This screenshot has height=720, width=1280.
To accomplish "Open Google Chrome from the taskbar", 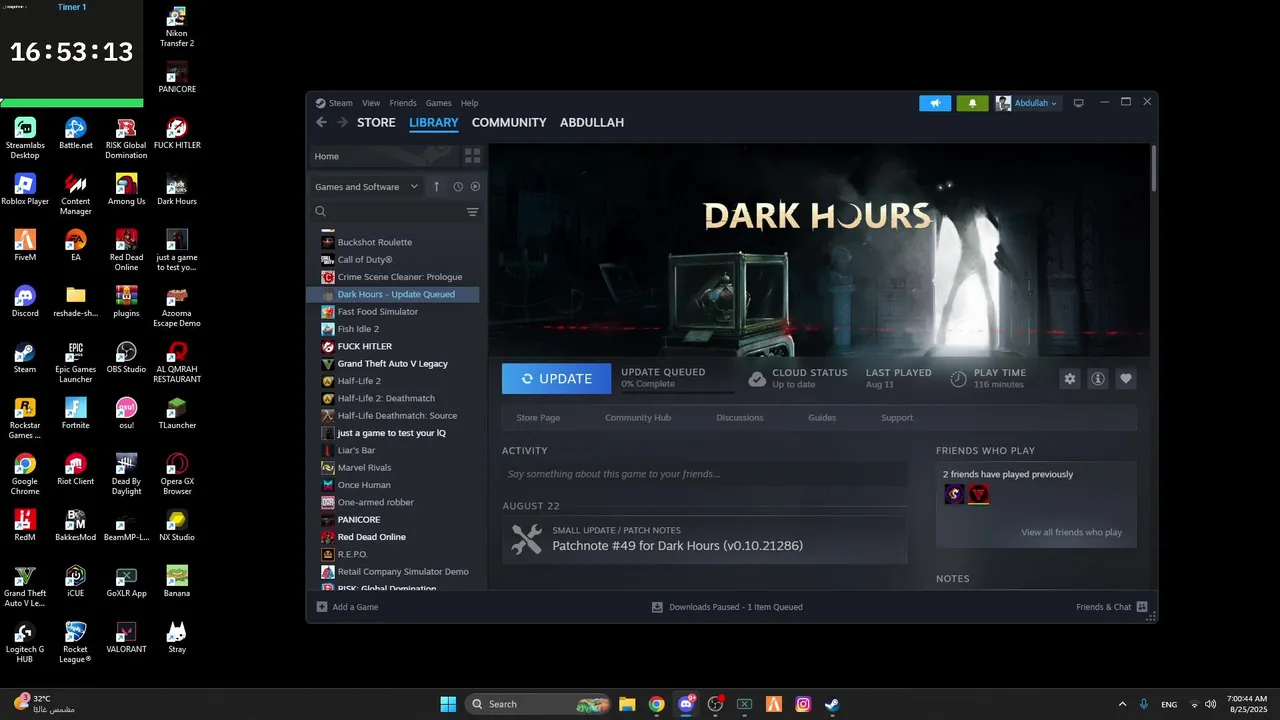I will 656,704.
